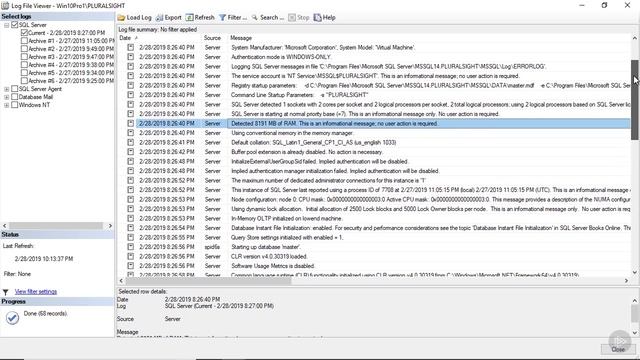Enable the Database Mail logs checkbox

coord(15,97)
